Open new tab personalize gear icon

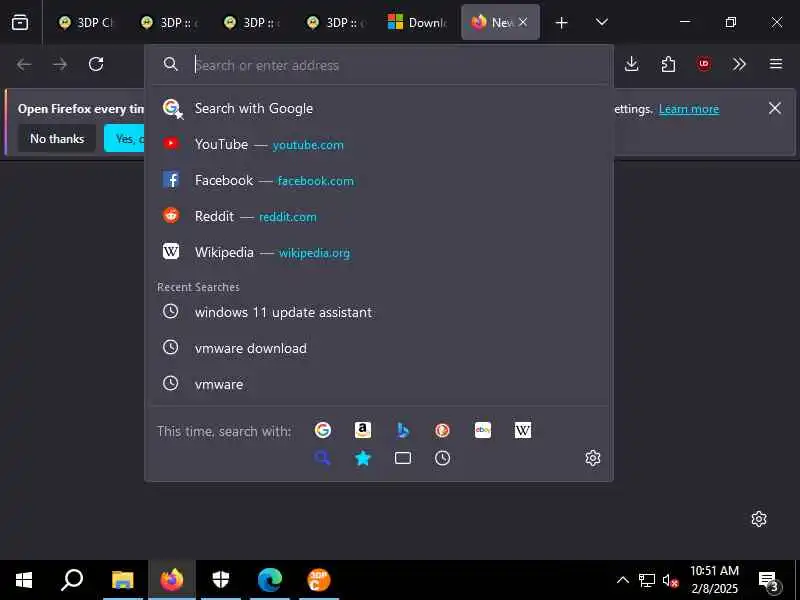click(759, 519)
